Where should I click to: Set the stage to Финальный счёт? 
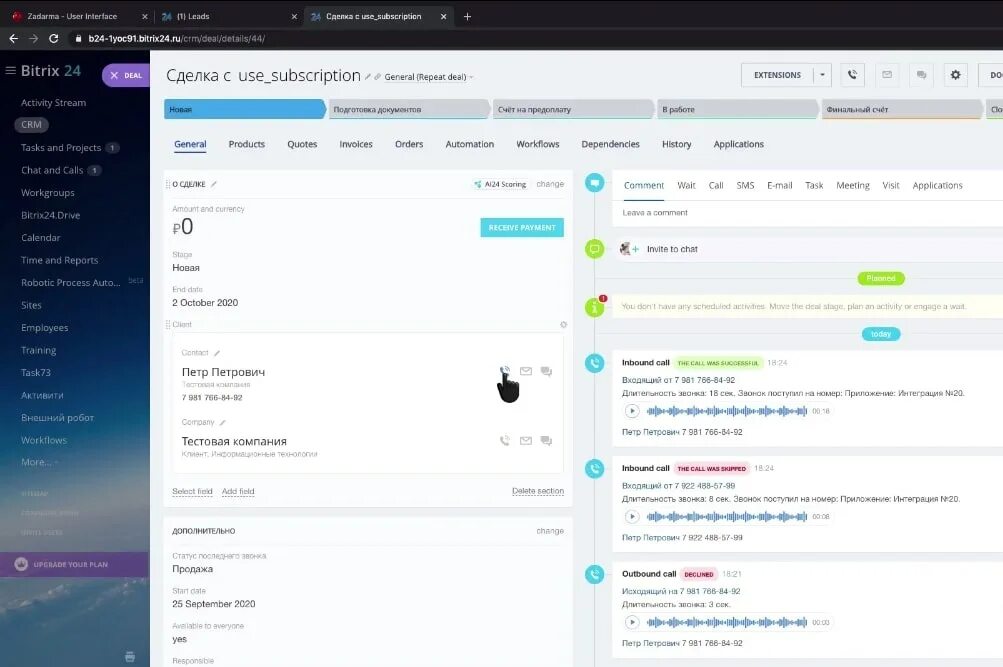pos(902,109)
